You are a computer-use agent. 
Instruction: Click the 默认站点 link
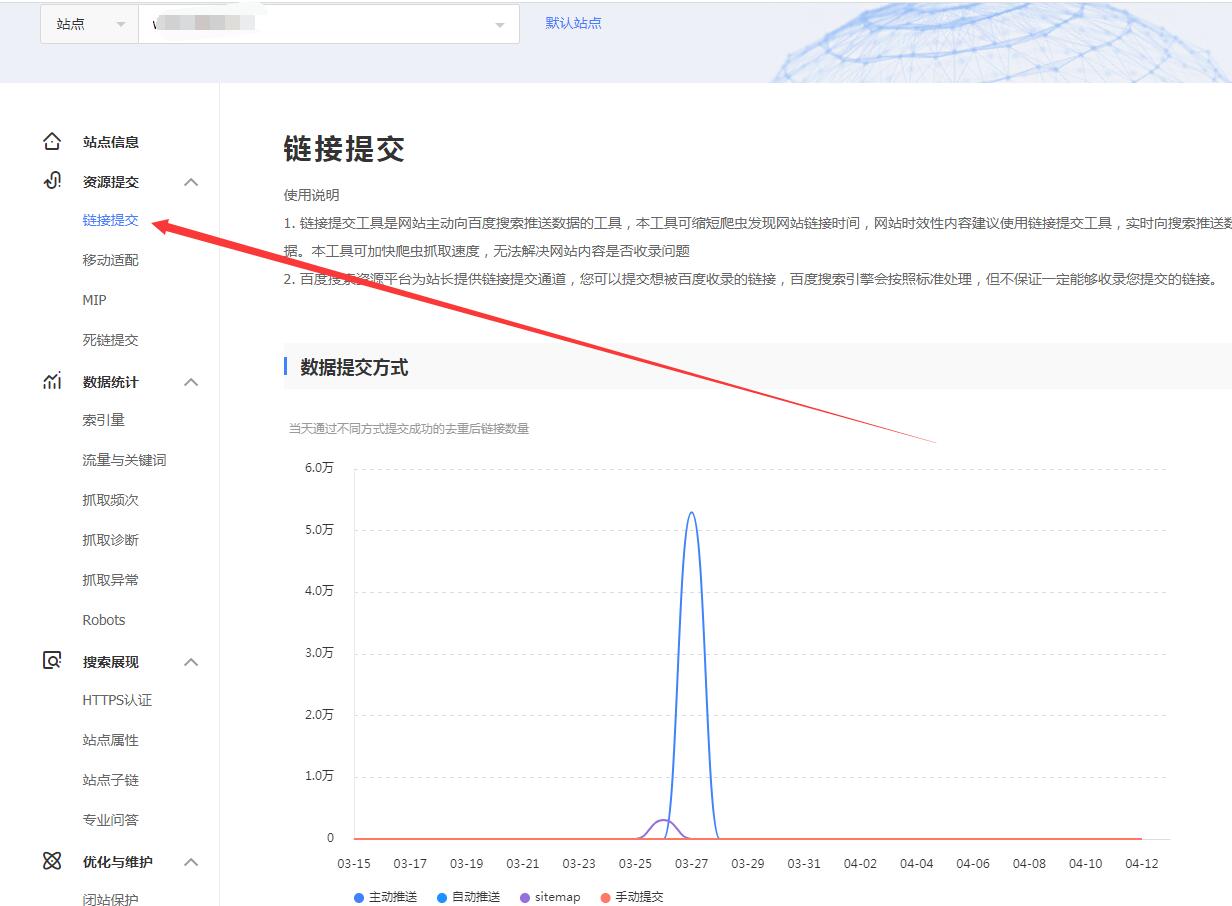[x=573, y=23]
